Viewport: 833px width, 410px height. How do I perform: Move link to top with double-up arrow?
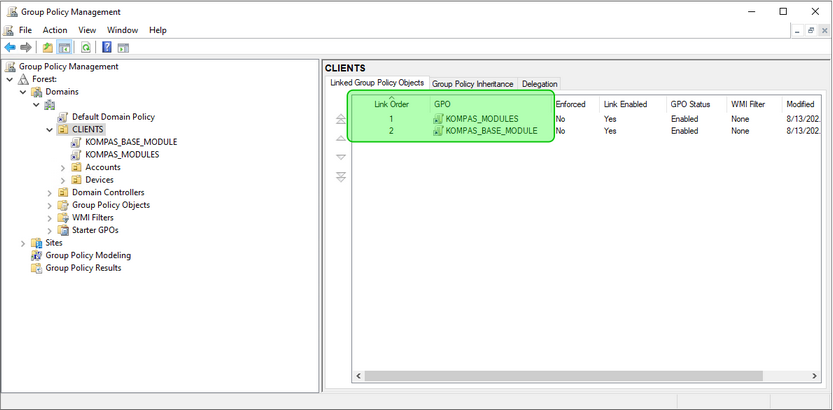point(341,119)
